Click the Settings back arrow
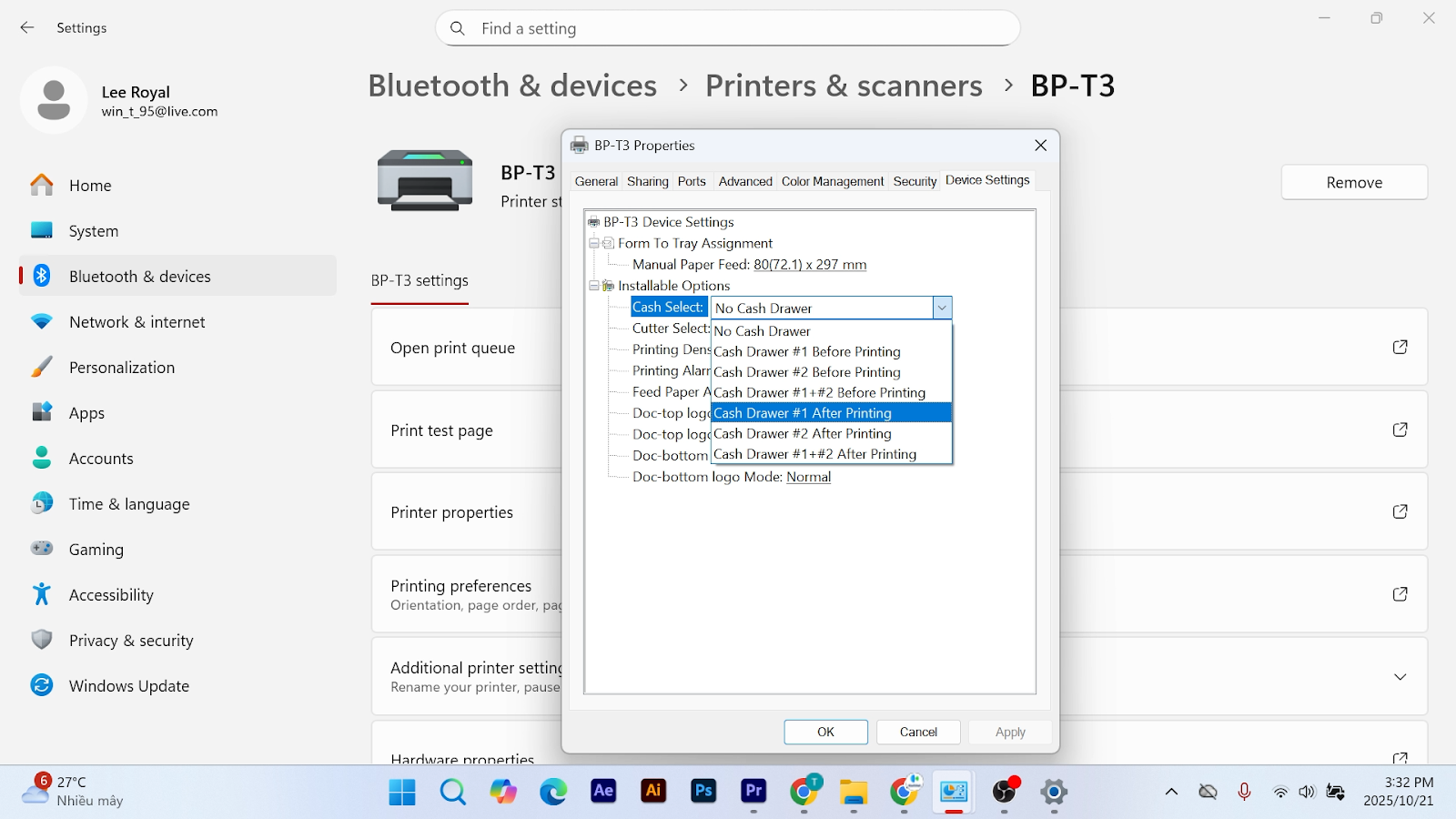Screen dimensions: 1456x819 point(27,28)
